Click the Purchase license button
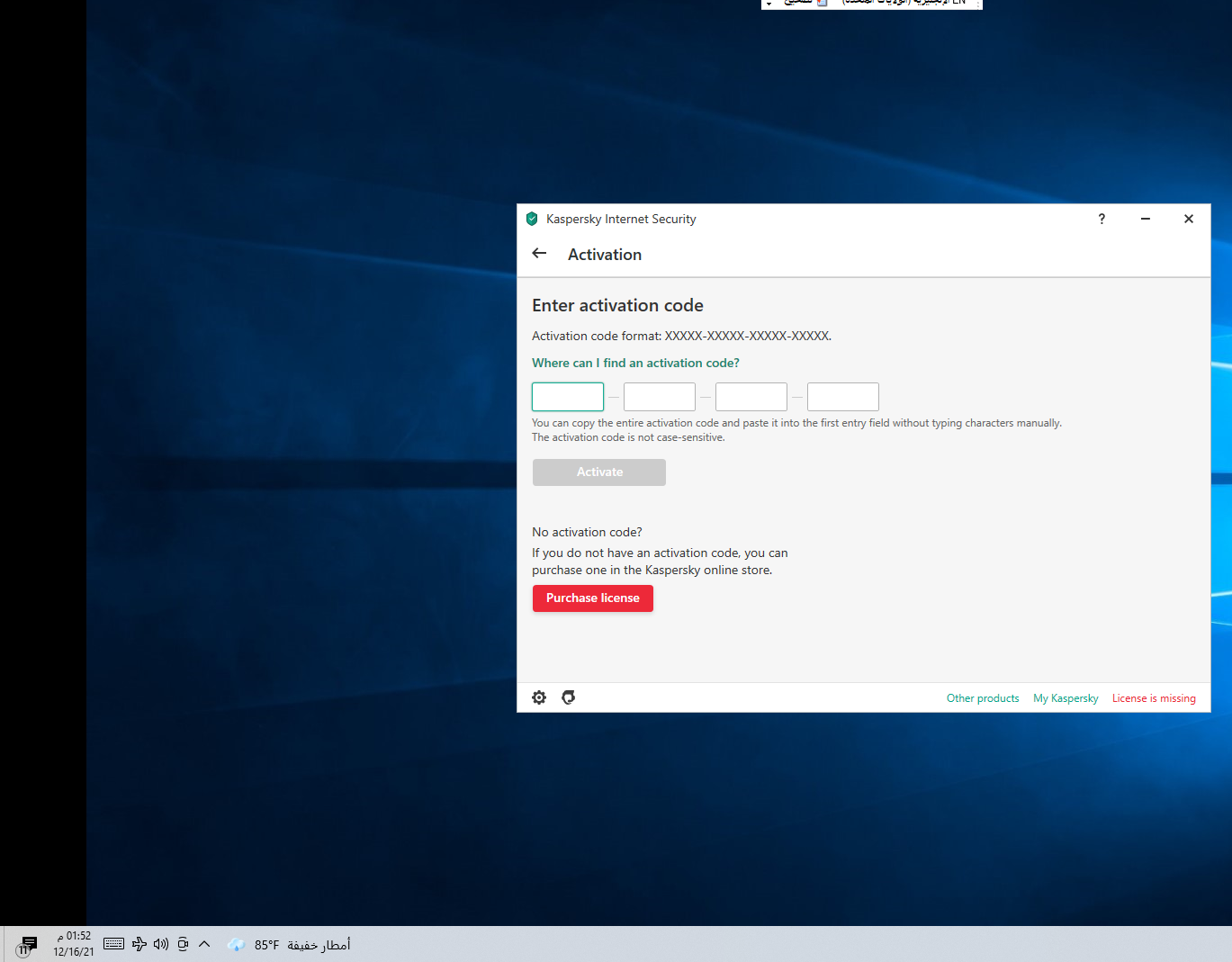This screenshot has height=962, width=1232. (x=593, y=598)
